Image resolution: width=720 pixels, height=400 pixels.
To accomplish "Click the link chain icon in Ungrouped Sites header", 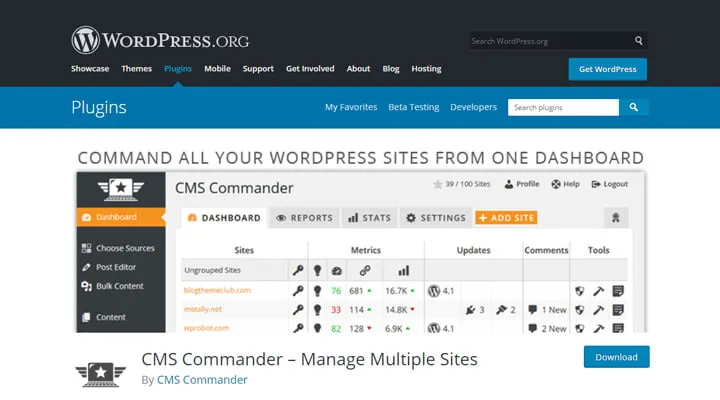I will point(365,270).
